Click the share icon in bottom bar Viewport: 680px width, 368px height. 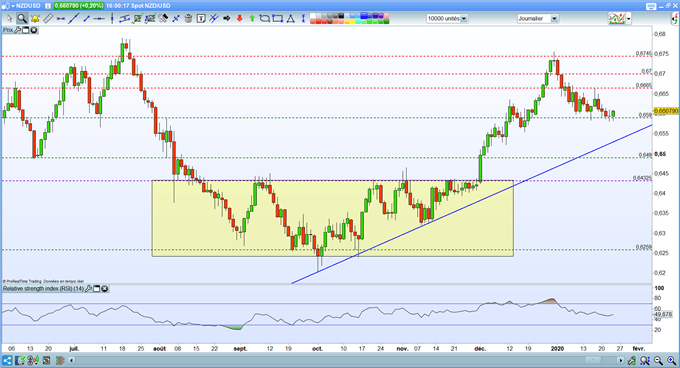pos(7,360)
